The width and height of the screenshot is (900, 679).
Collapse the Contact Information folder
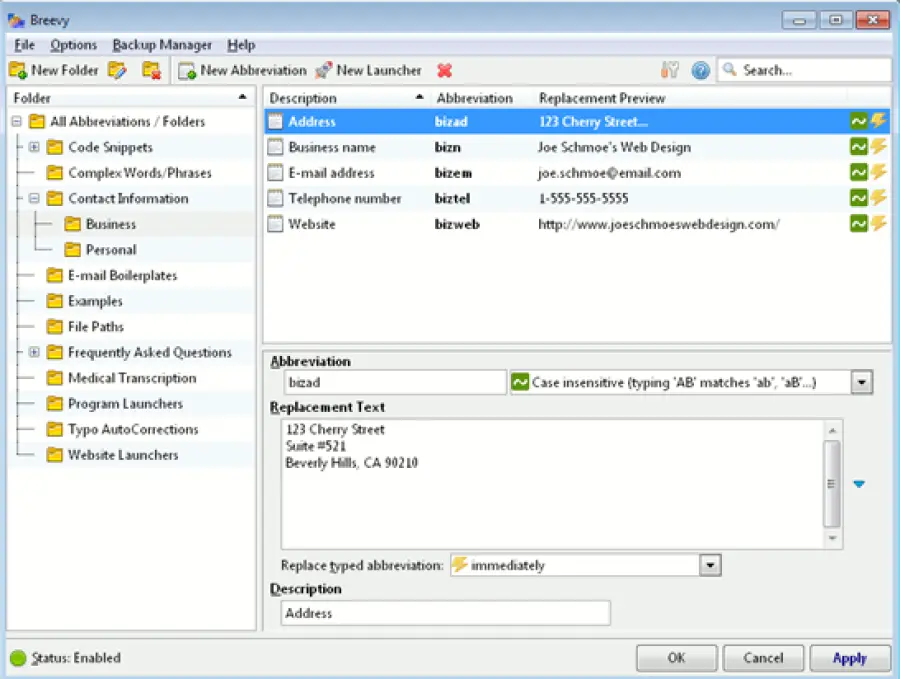(x=35, y=198)
